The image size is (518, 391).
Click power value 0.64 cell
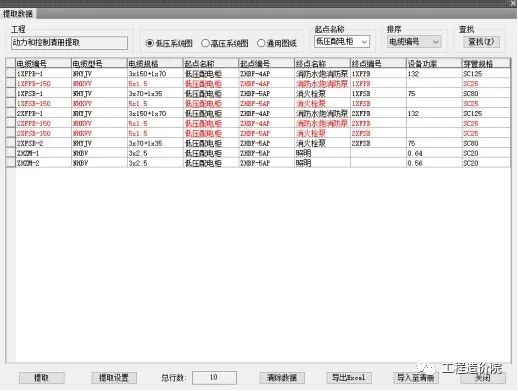(434, 154)
